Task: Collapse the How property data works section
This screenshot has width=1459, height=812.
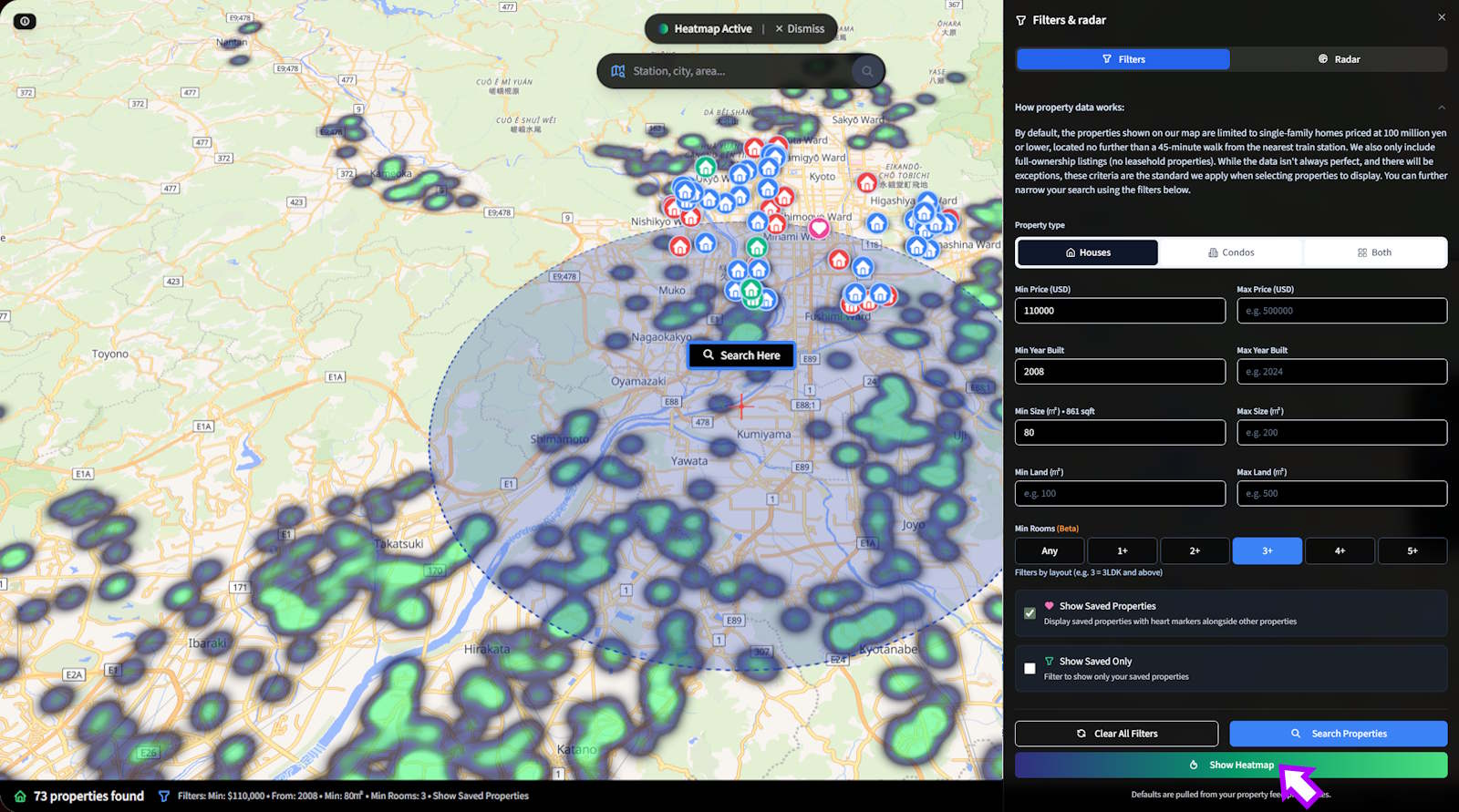Action: pyautogui.click(x=1442, y=108)
